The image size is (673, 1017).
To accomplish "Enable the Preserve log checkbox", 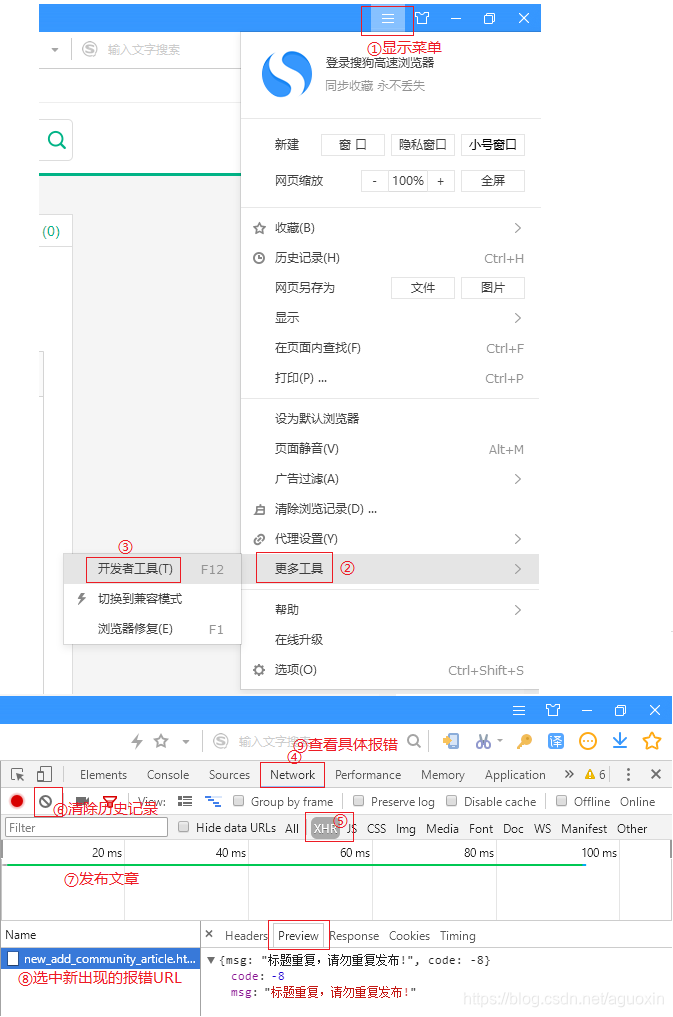I will (359, 801).
